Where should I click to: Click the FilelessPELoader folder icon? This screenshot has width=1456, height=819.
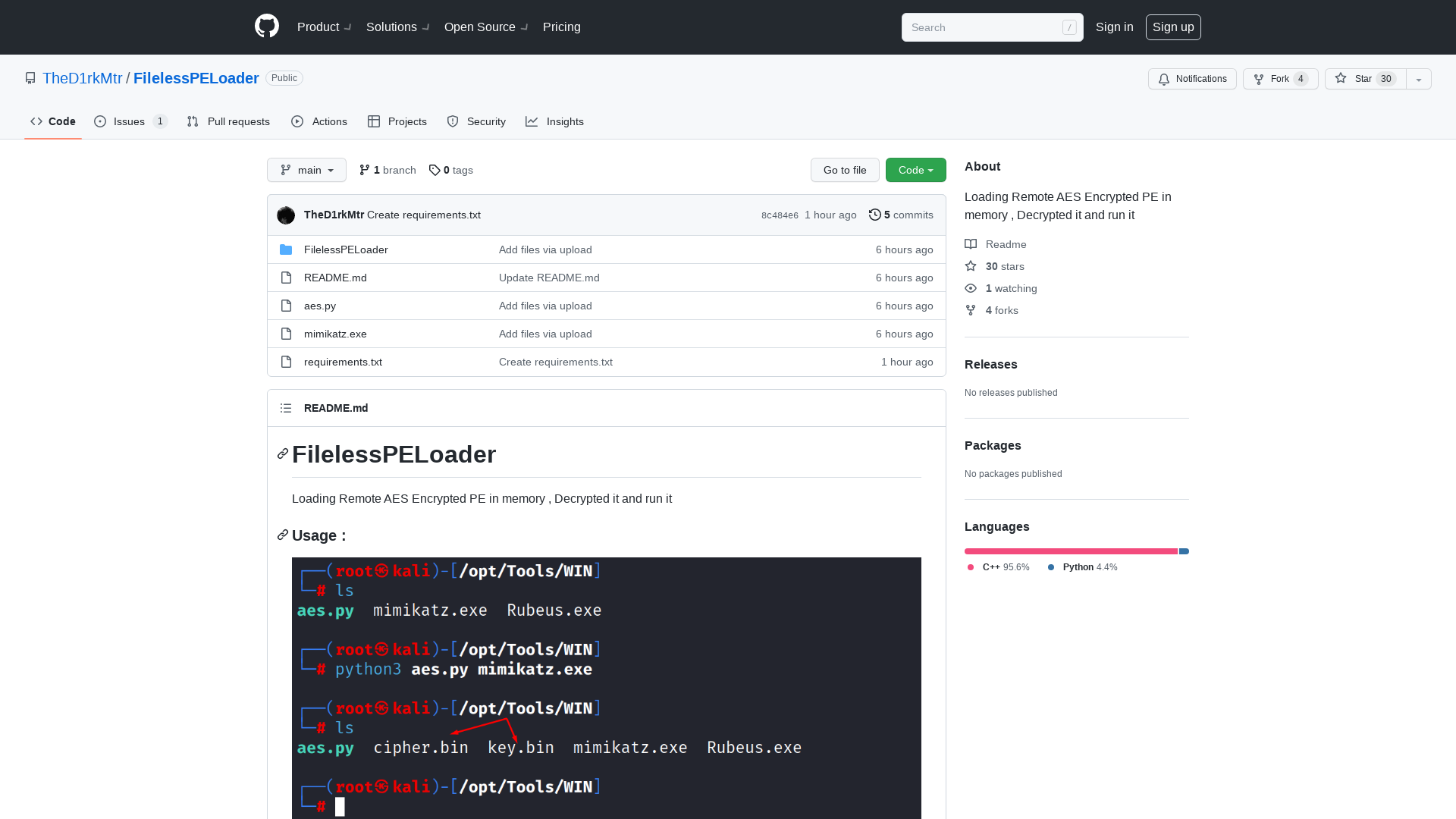click(x=286, y=249)
